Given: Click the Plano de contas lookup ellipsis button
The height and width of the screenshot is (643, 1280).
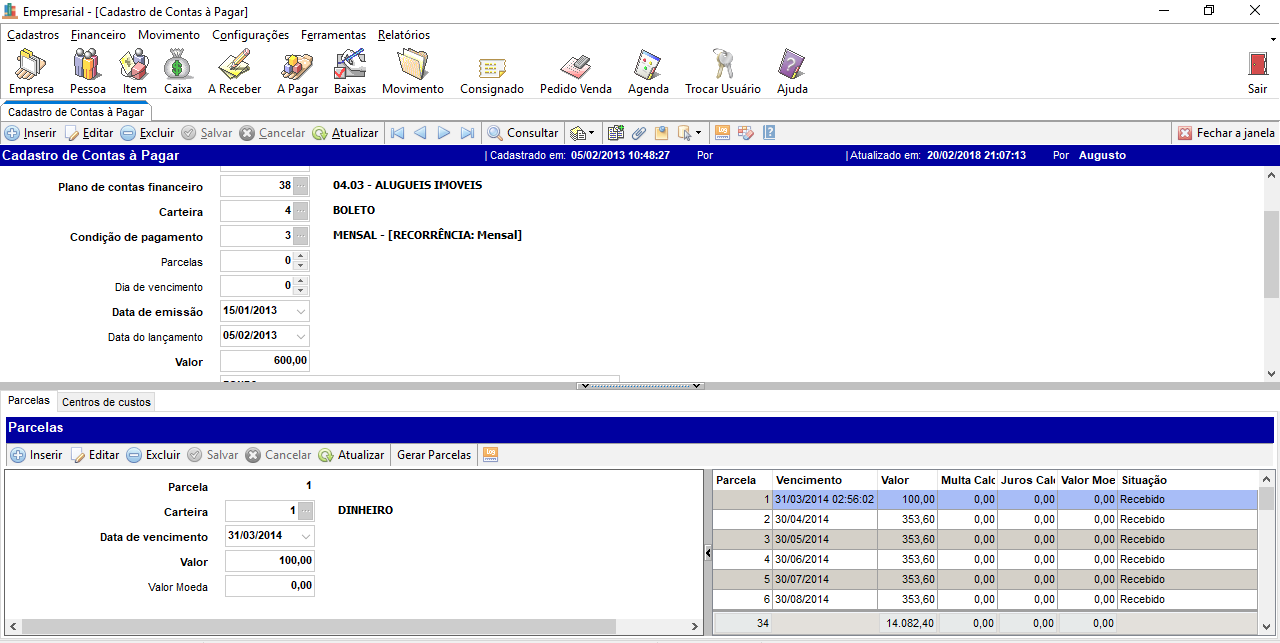Looking at the screenshot, I should (x=301, y=186).
